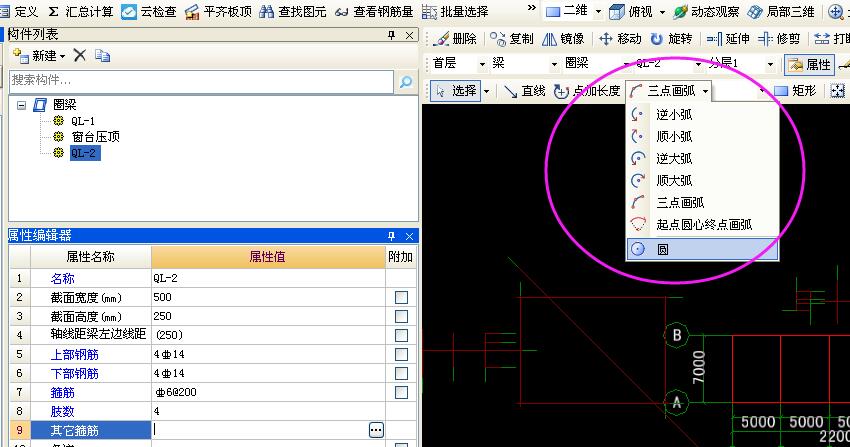
Task: Tick 附加 checkbox for 截面高度
Action: 401,316
